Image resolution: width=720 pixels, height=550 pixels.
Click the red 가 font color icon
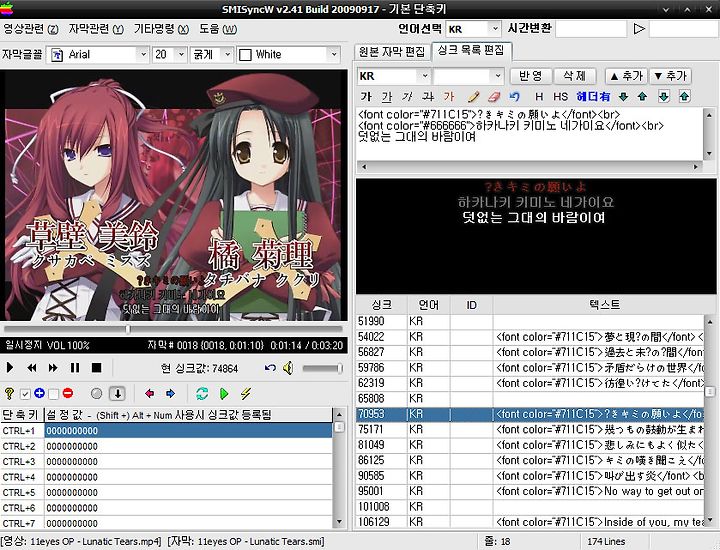point(449,96)
